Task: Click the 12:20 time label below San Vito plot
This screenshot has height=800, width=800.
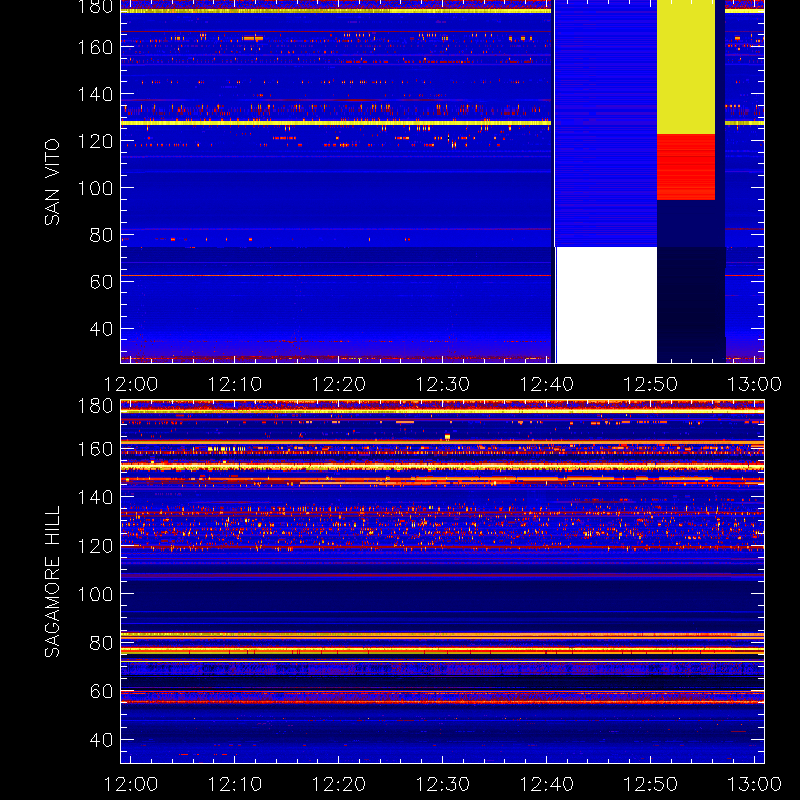Action: 338,384
